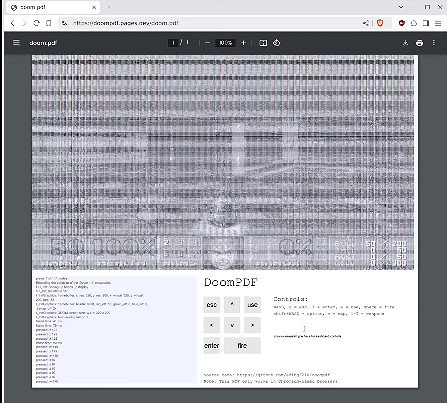This screenshot has width=447, height=403.
Task: Open a new browser tab
Action: click(x=108, y=7)
